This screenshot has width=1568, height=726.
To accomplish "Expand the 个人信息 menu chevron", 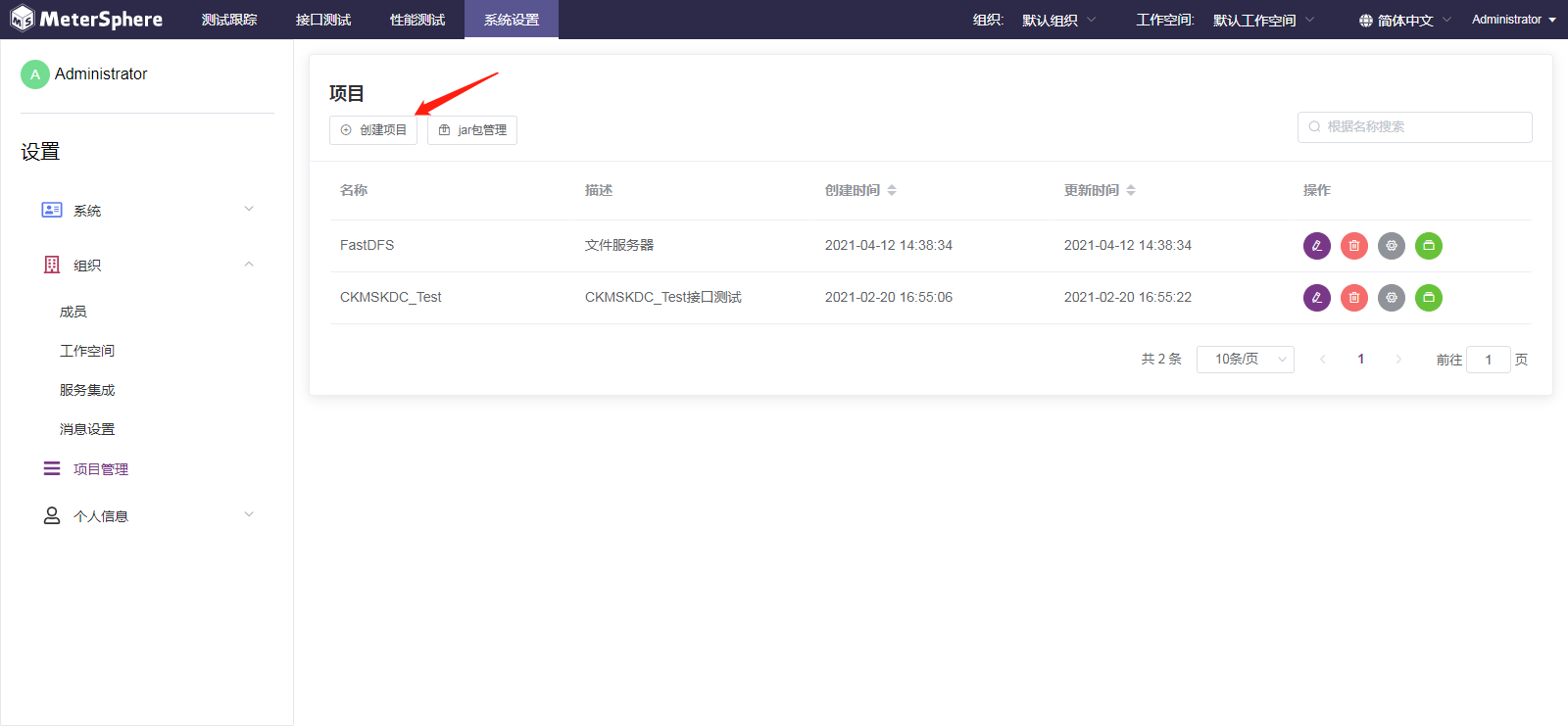I will point(249,514).
